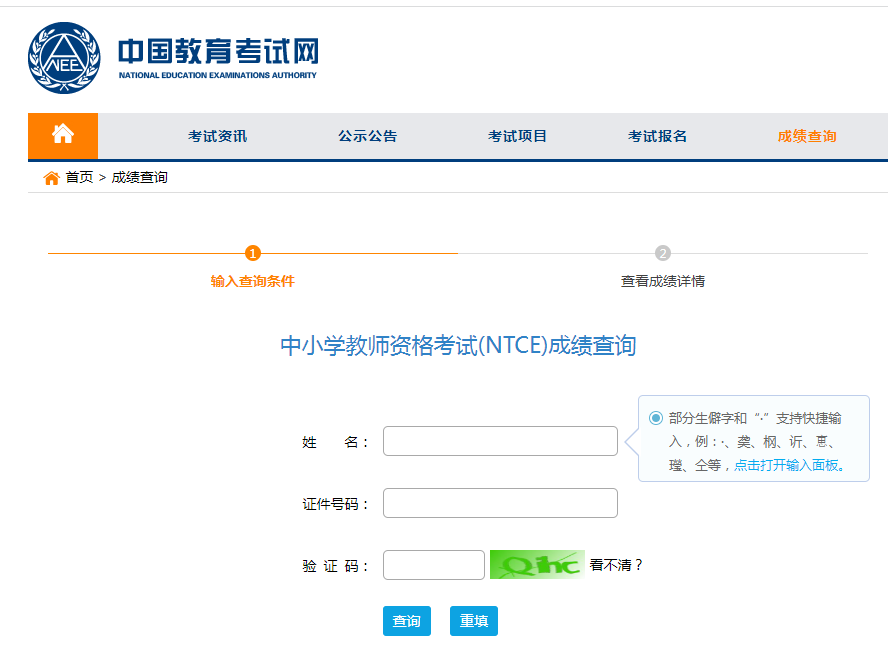
Task: Click 输入查询条件 step label
Action: coord(253,281)
